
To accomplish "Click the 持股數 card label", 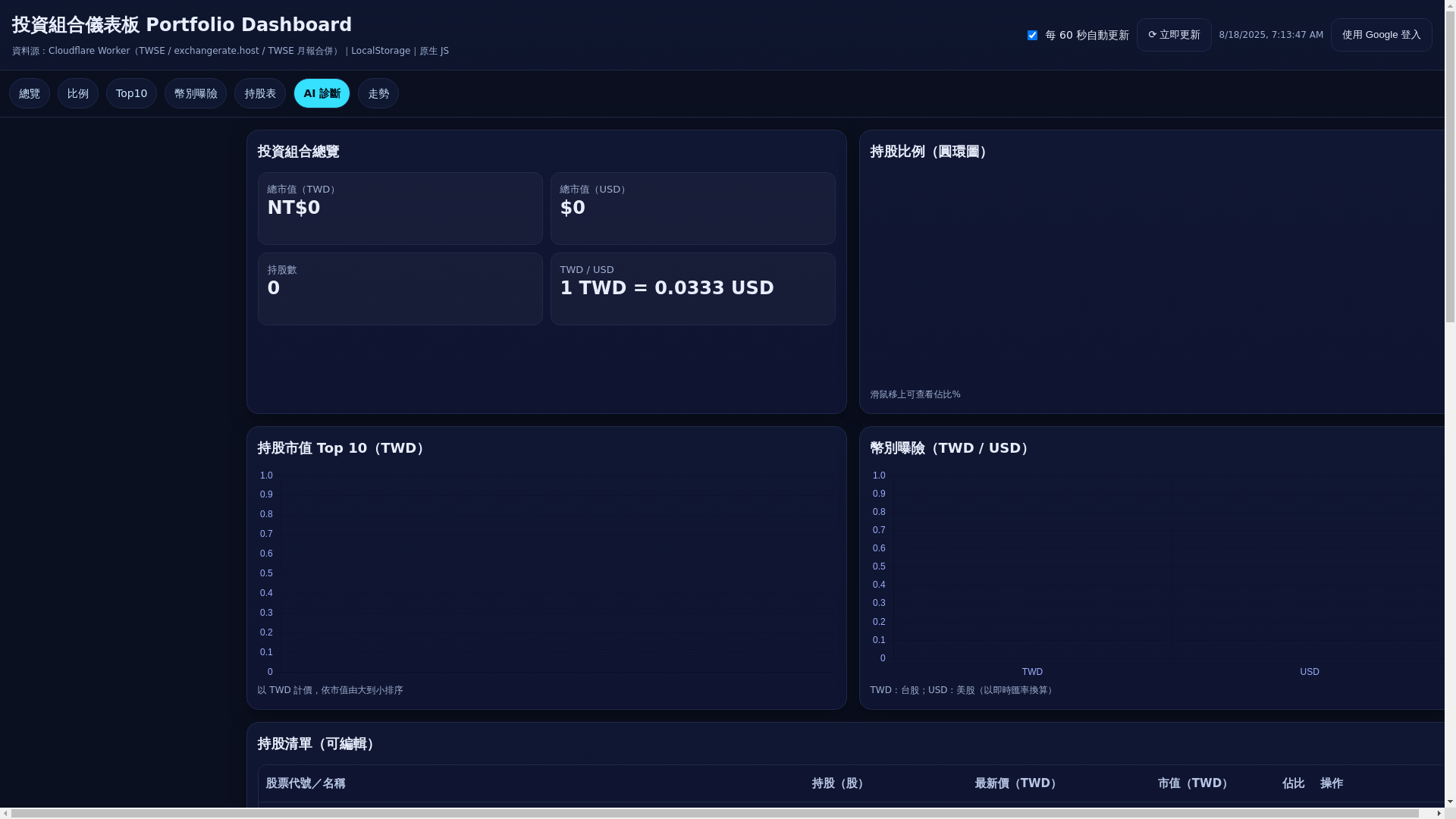I will click(x=282, y=270).
